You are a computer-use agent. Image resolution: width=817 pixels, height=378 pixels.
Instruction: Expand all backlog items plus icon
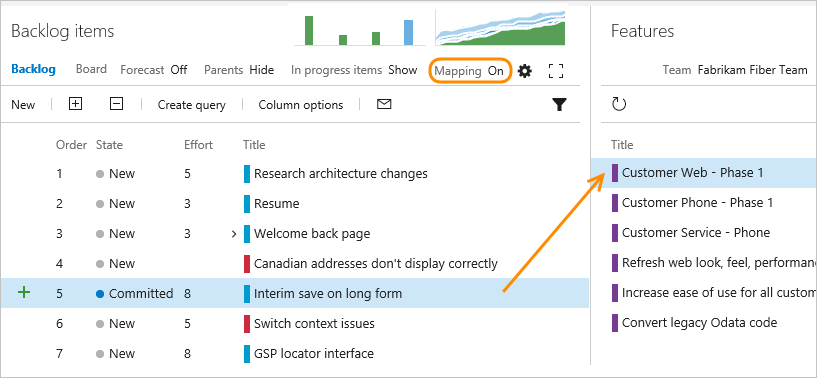(76, 104)
